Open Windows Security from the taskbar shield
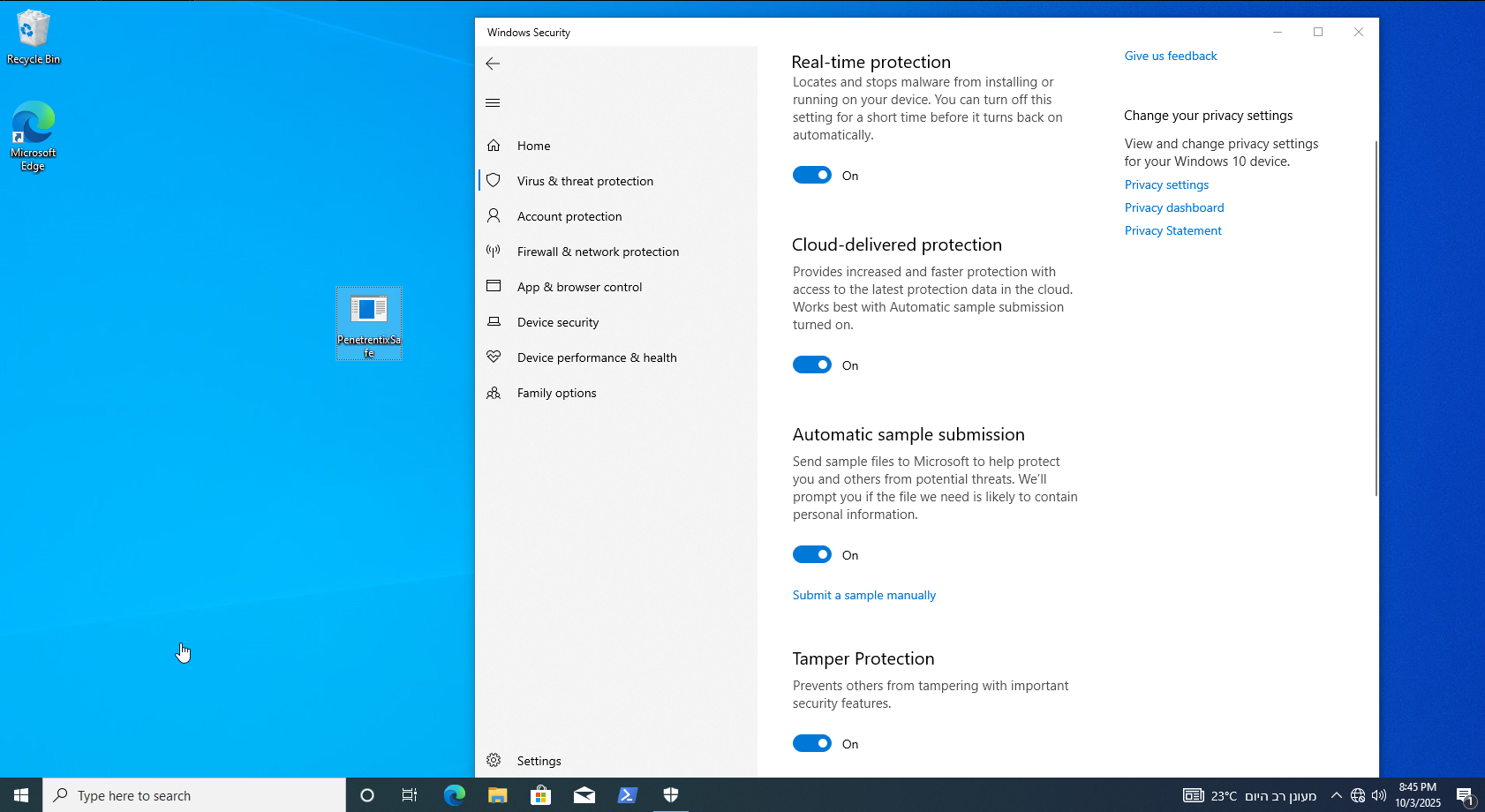Viewport: 1485px width, 812px height. click(670, 795)
